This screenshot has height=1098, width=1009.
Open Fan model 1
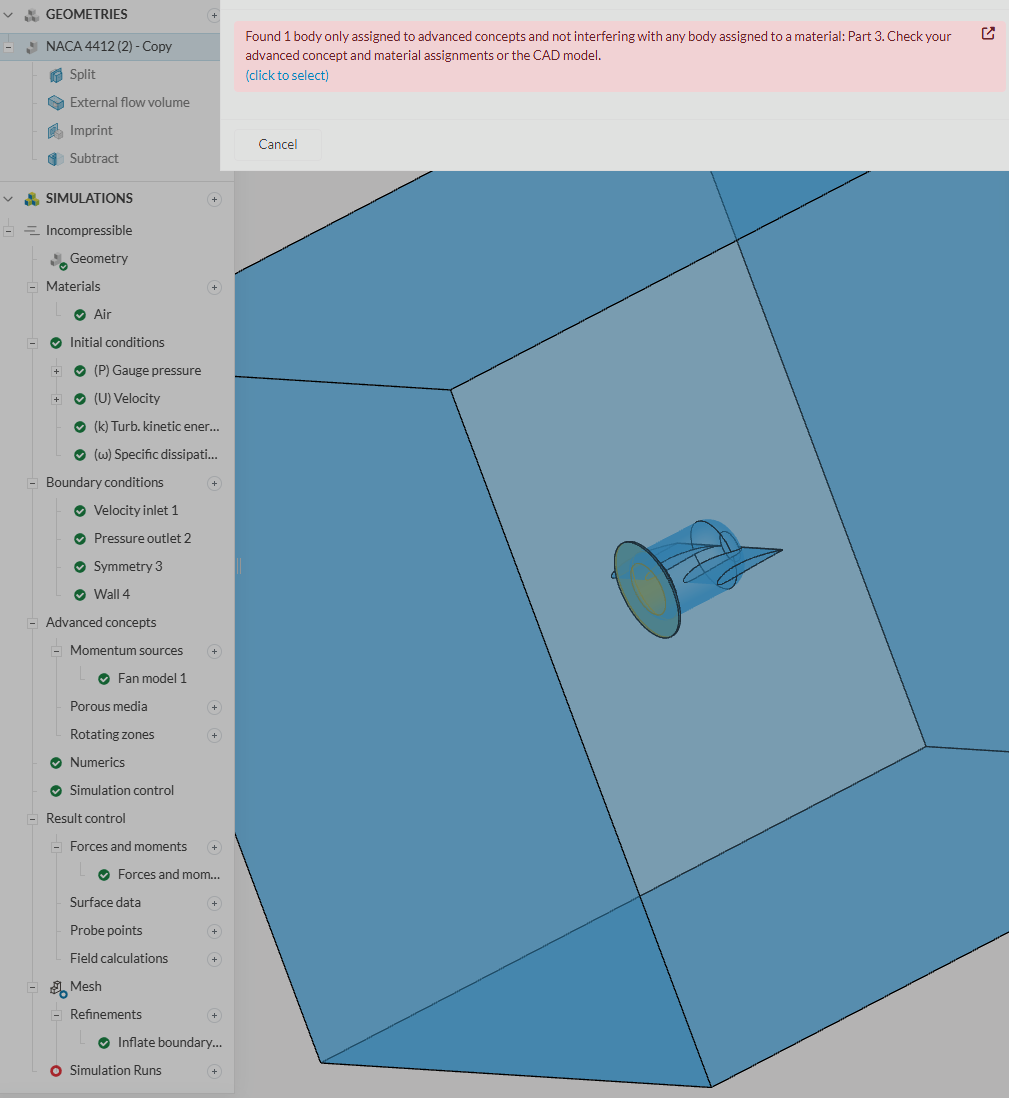[x=152, y=679]
